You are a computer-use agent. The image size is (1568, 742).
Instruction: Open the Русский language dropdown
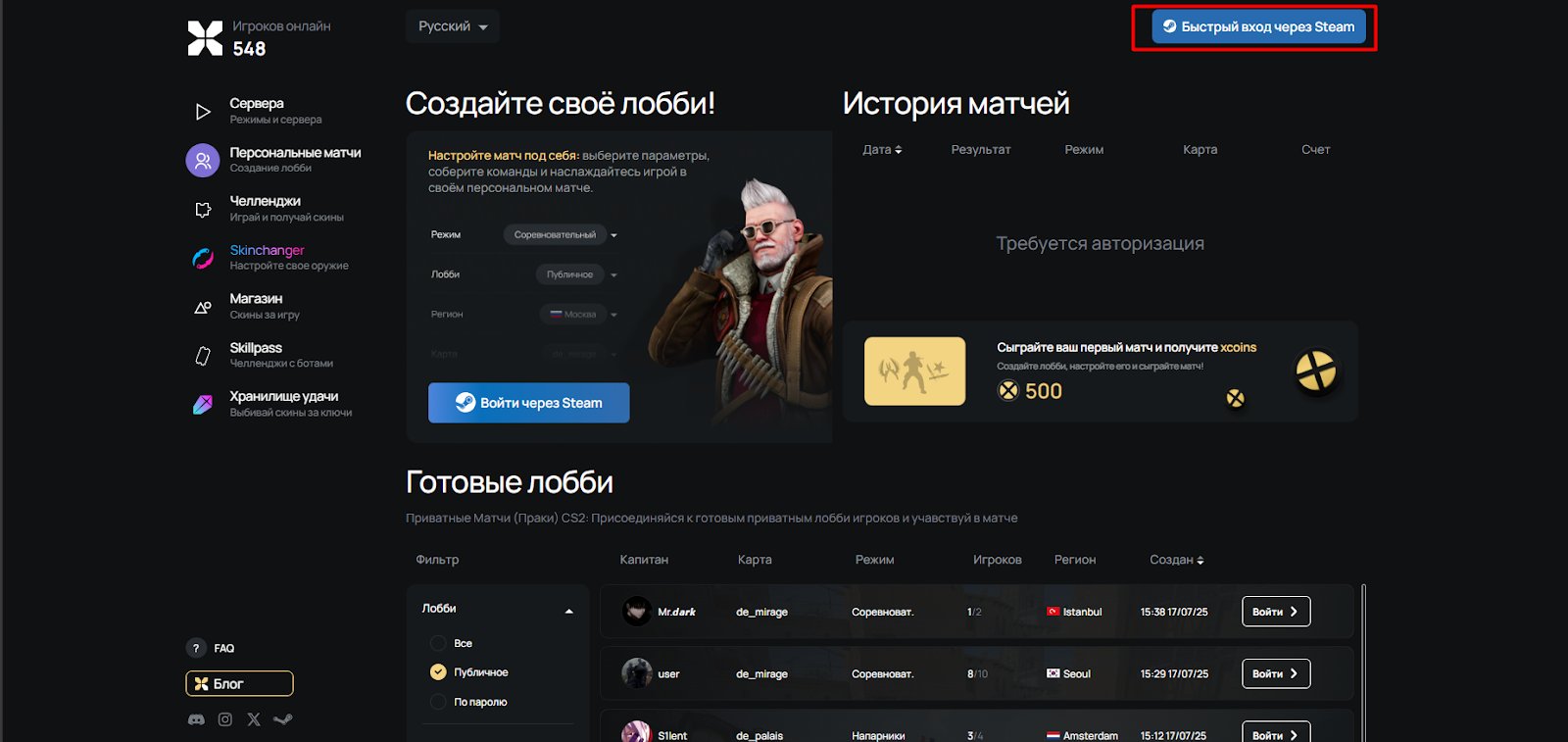click(453, 26)
